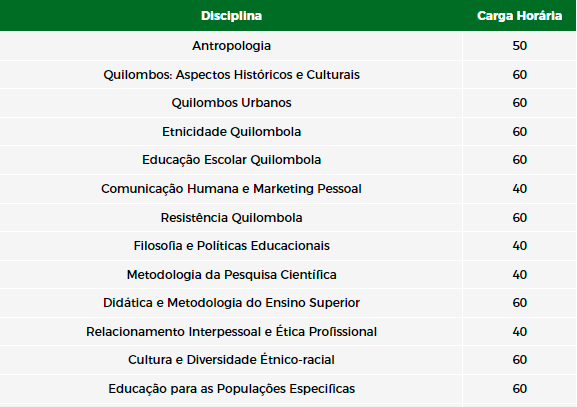Click Educação Escolar Quilombola entry
The height and width of the screenshot is (407, 577).
click(231, 160)
